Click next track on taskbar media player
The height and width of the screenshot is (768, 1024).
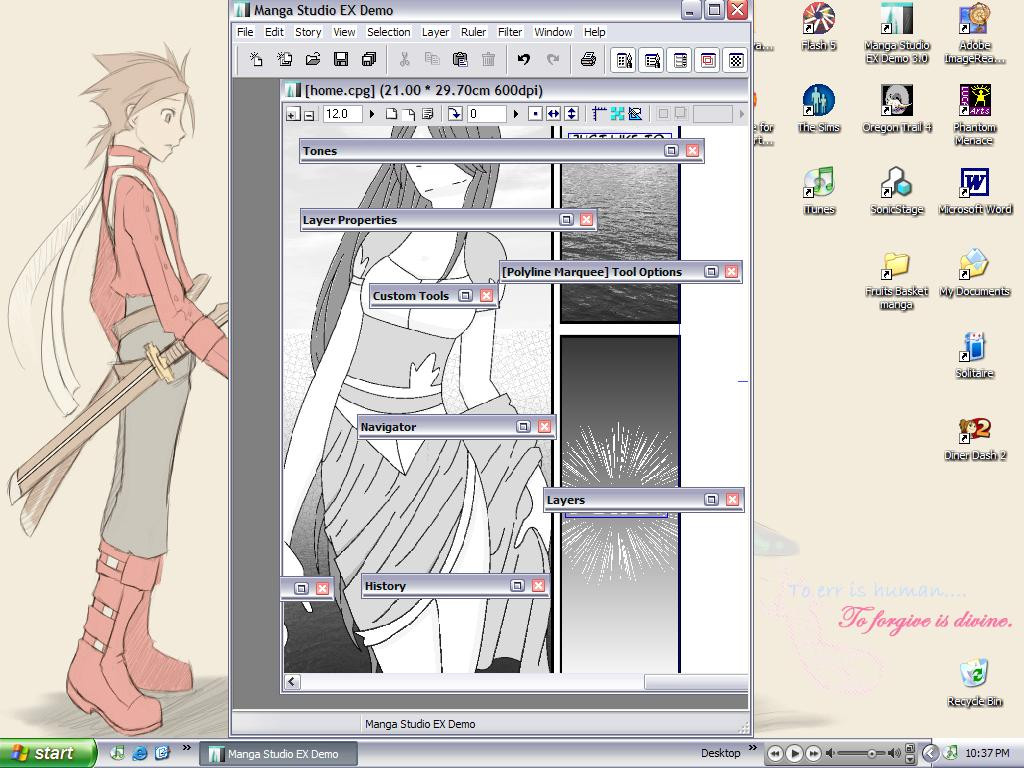coord(814,754)
